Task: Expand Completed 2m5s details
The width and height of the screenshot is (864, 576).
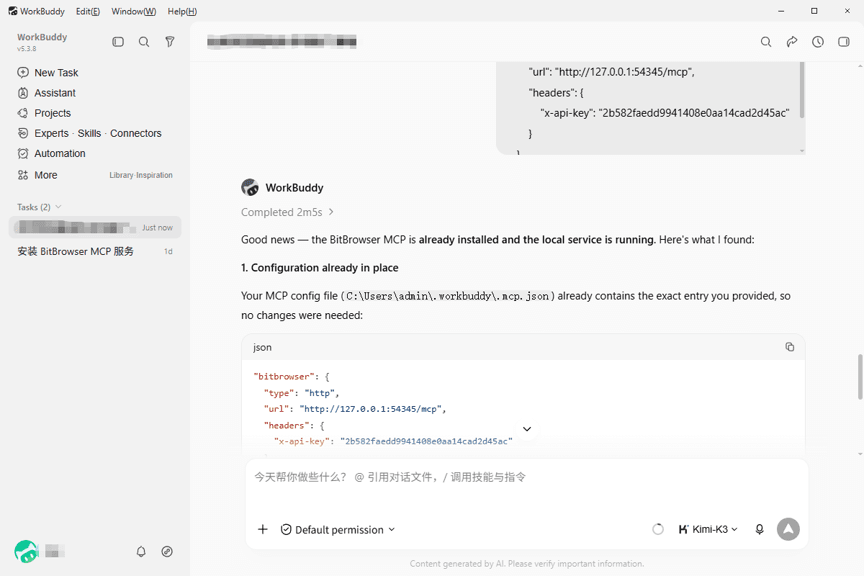Action: point(287,212)
